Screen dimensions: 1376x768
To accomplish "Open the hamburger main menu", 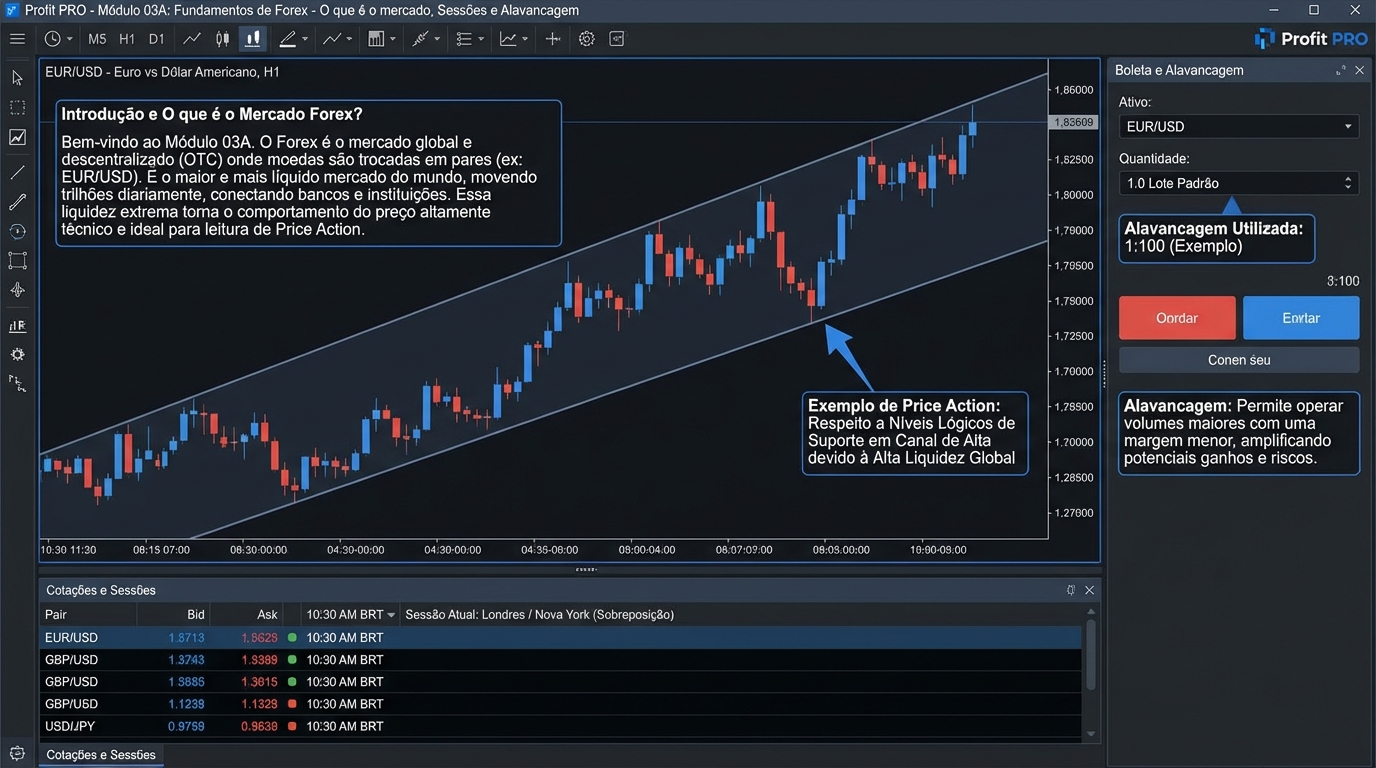I will coord(17,39).
